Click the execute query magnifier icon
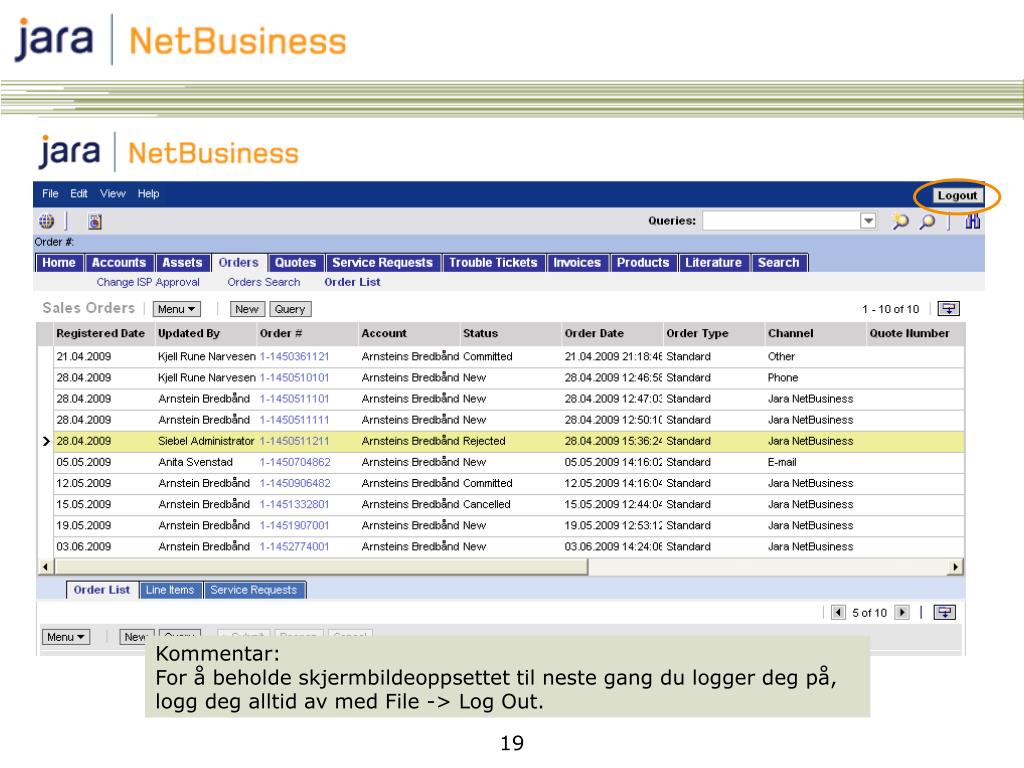 (x=927, y=221)
